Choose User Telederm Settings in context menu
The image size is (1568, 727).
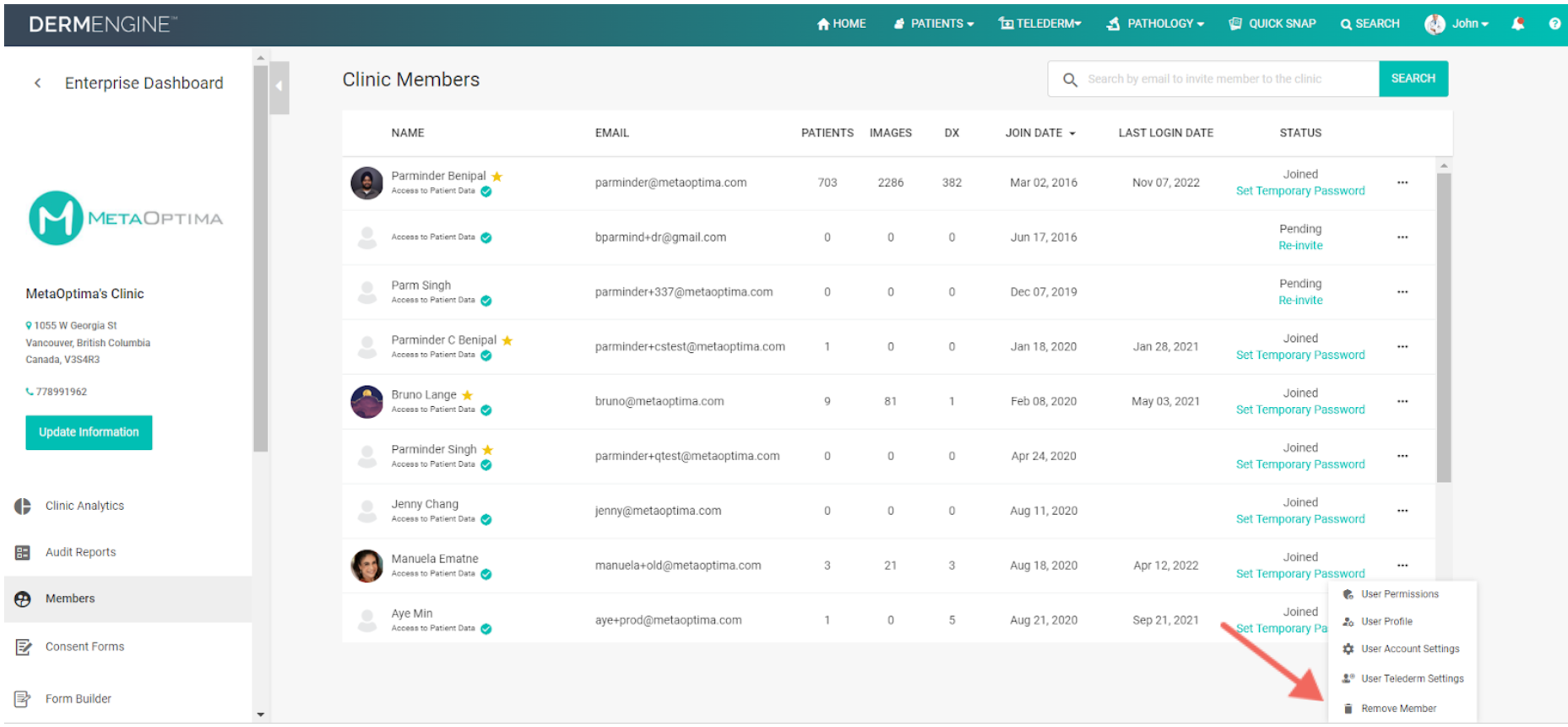click(1403, 679)
